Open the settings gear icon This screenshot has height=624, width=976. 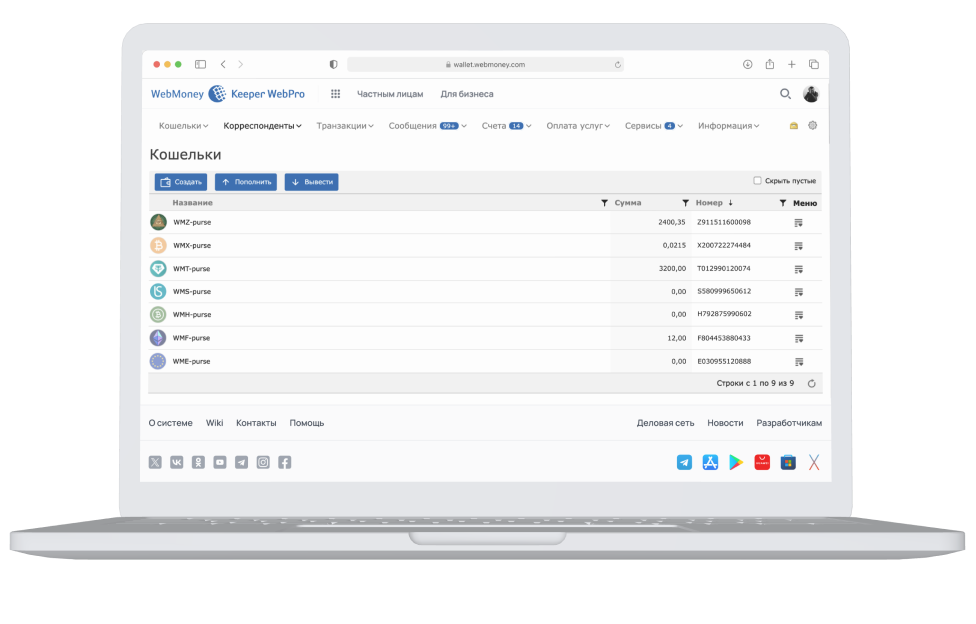812,126
